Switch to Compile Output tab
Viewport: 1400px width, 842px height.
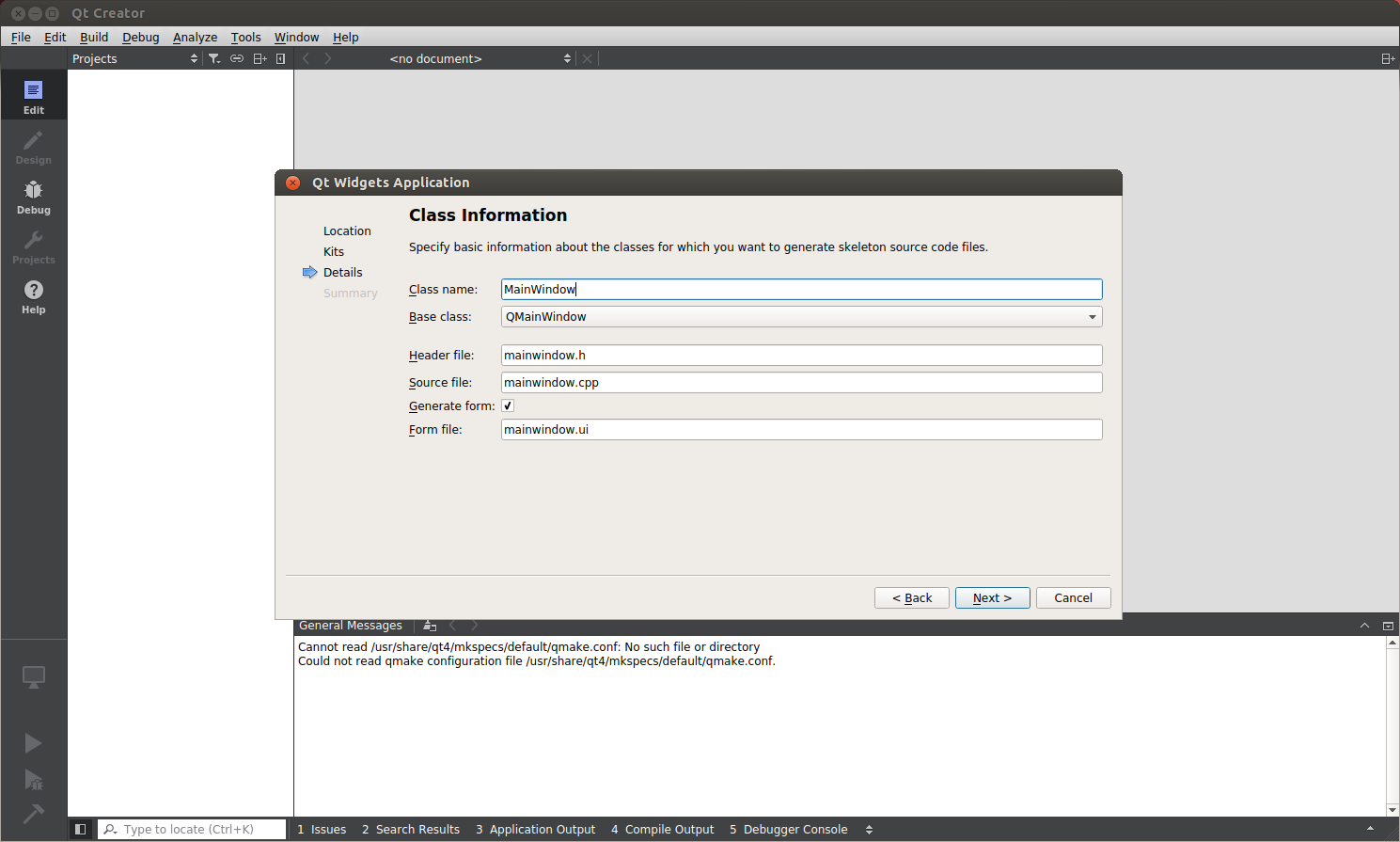coord(662,829)
